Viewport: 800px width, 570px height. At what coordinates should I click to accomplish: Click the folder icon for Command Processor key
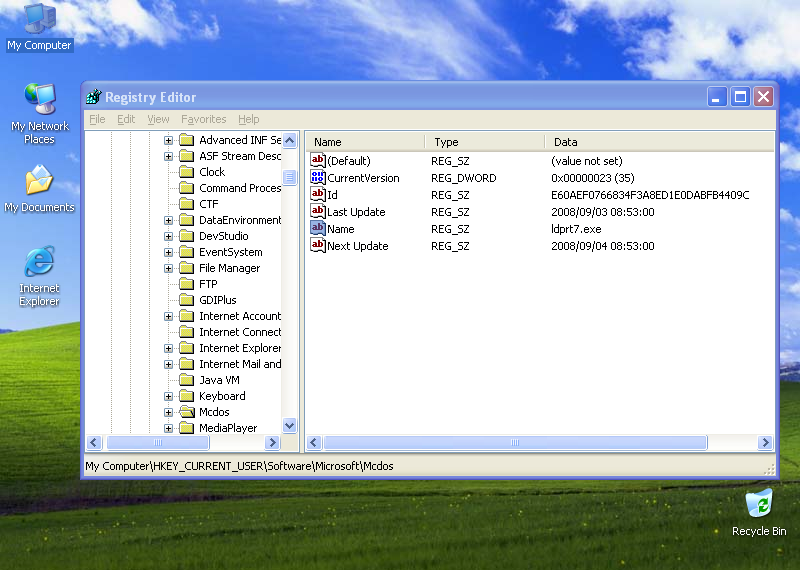coord(187,188)
